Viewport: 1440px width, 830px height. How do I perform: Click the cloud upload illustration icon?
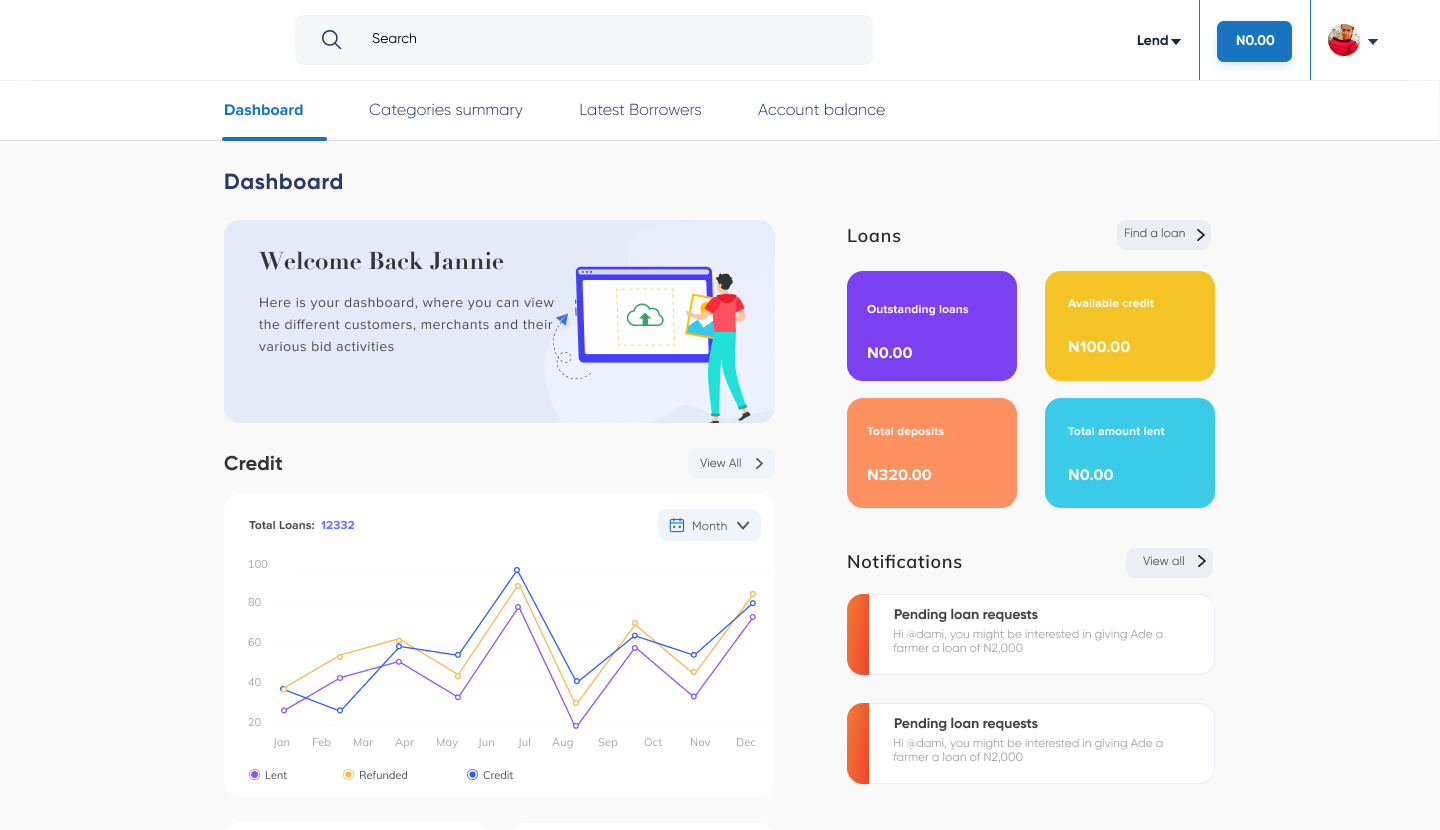(645, 316)
